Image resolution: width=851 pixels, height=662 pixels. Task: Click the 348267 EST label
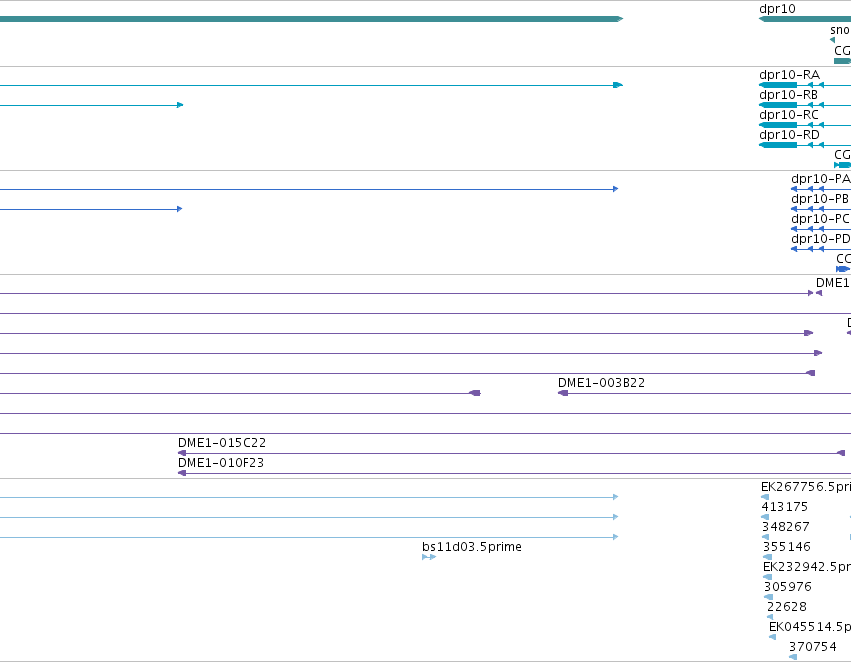click(x=785, y=527)
